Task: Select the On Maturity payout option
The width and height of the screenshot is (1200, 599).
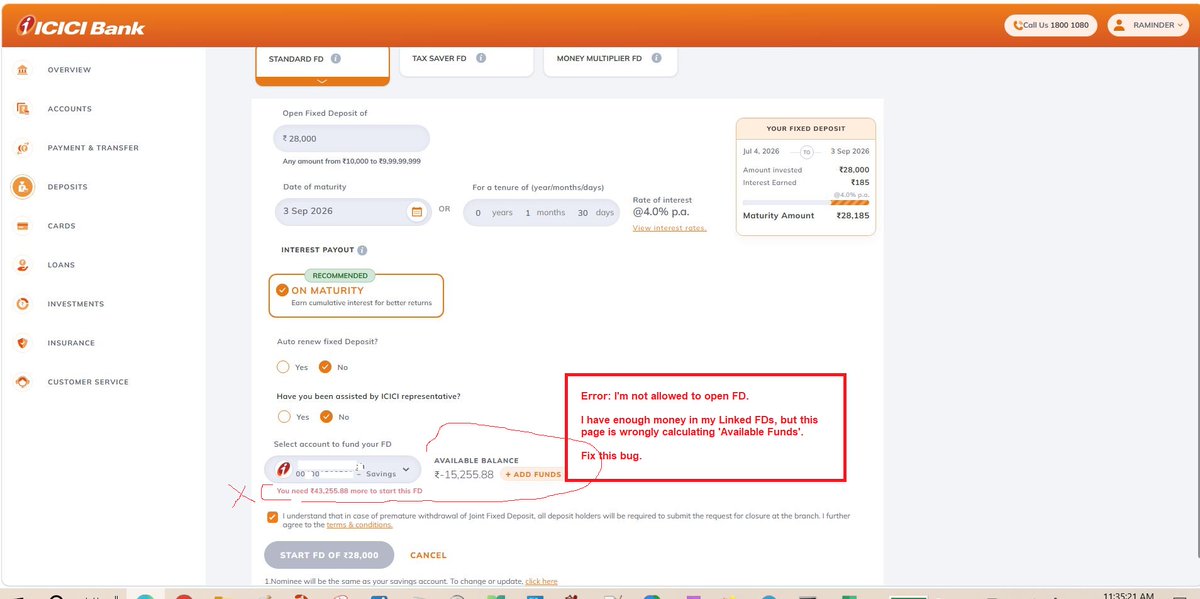Action: point(356,295)
